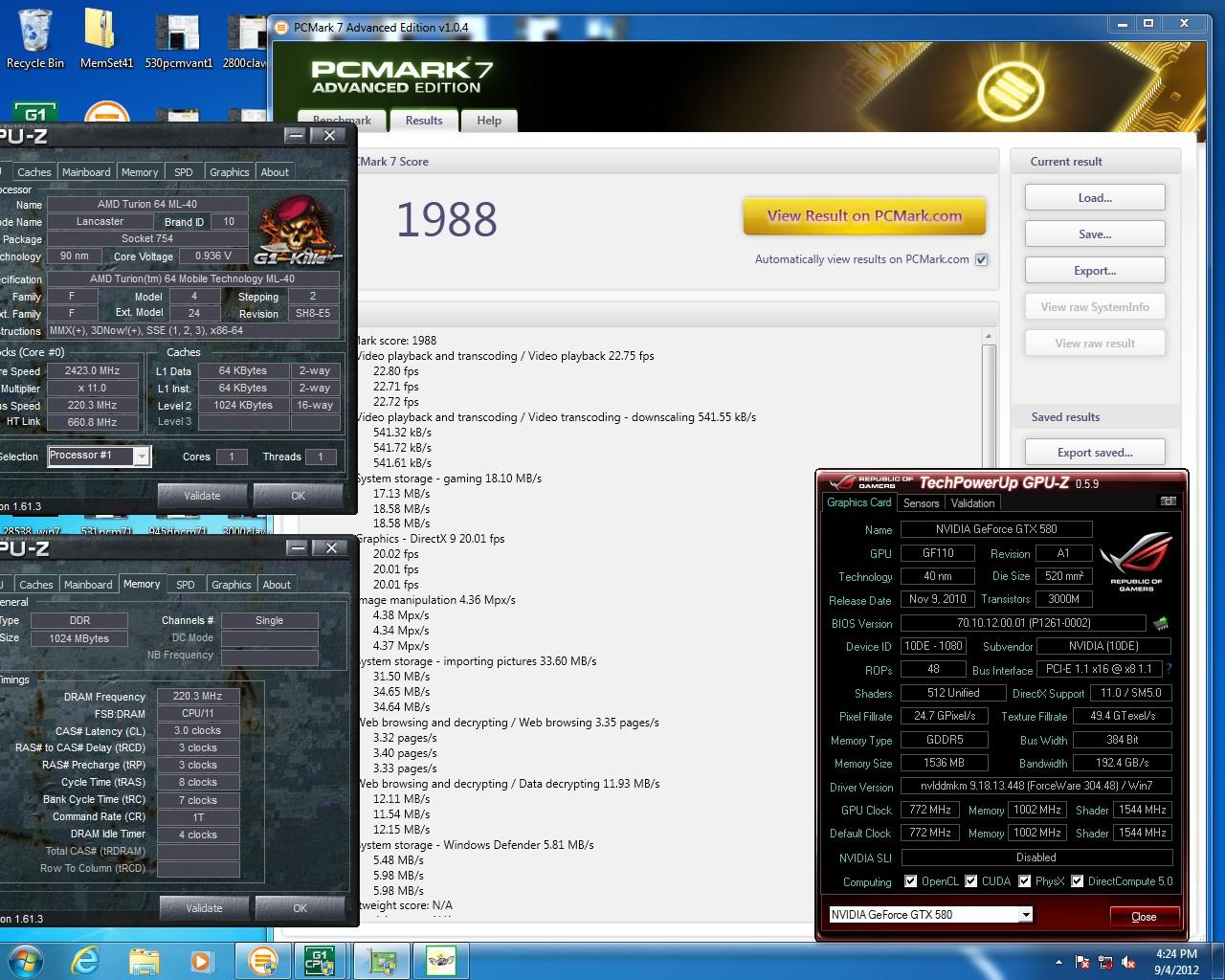
Task: Click the DRAM Frequency value 220.3 MHz
Action: pyautogui.click(x=198, y=697)
